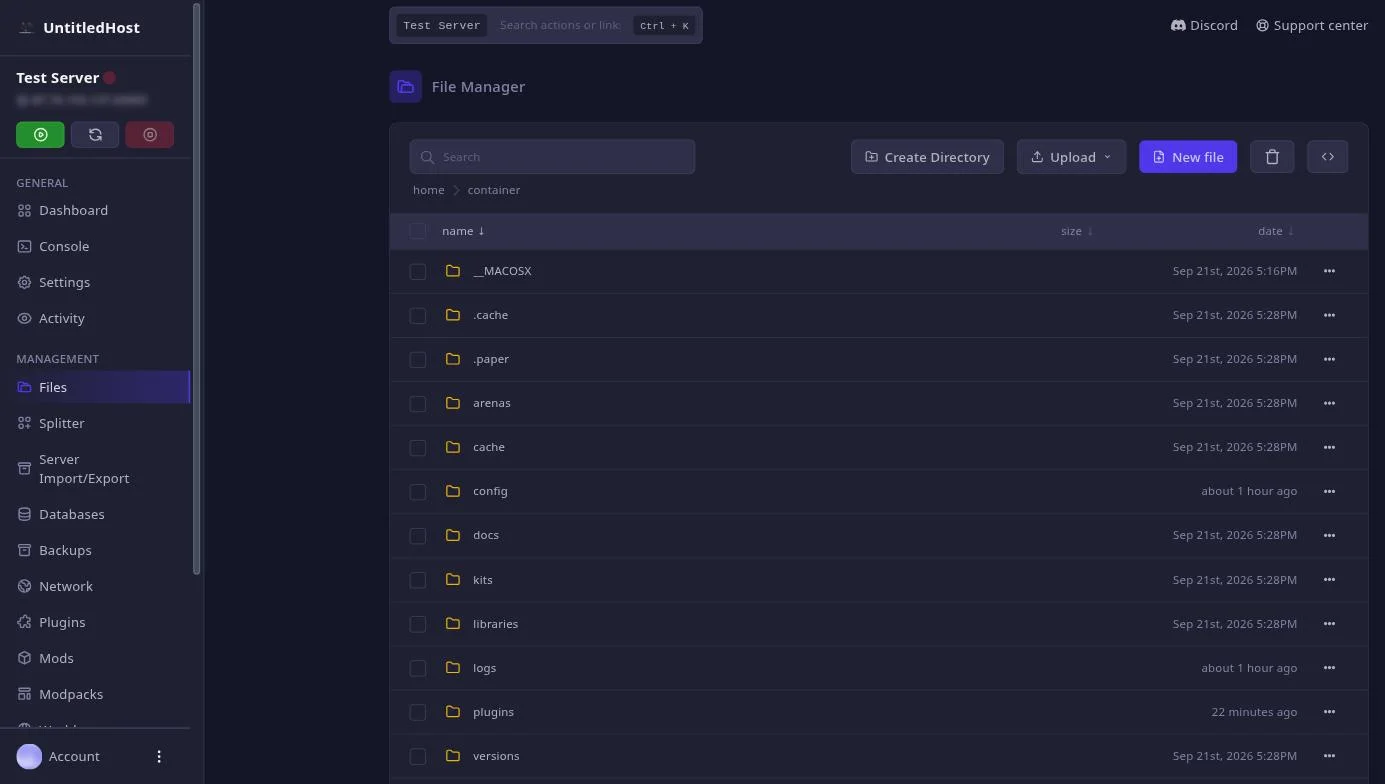Screen dimensions: 1385x784
Task: Click the Account avatar
Action: coord(29,757)
